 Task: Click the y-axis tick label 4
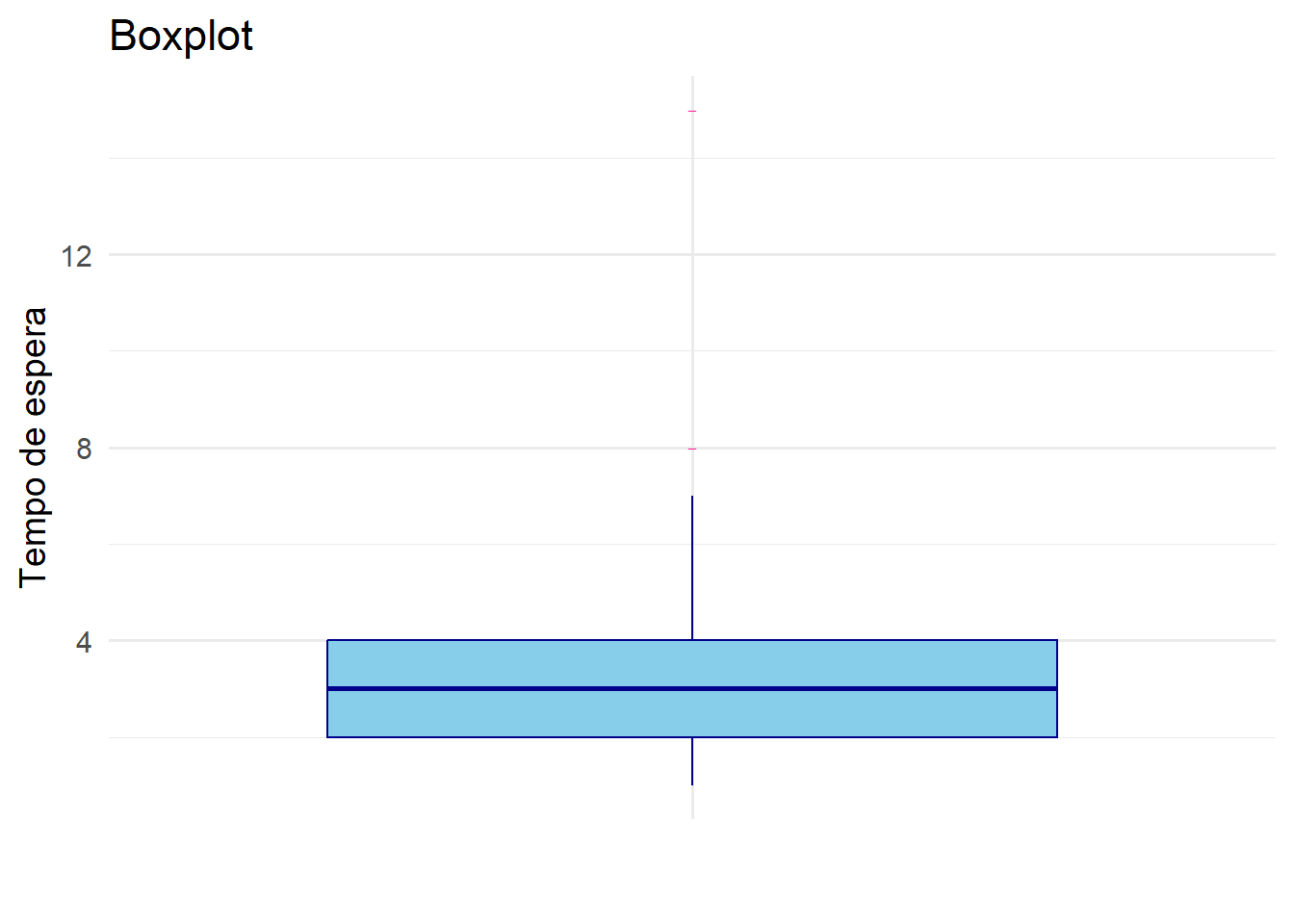(85, 642)
